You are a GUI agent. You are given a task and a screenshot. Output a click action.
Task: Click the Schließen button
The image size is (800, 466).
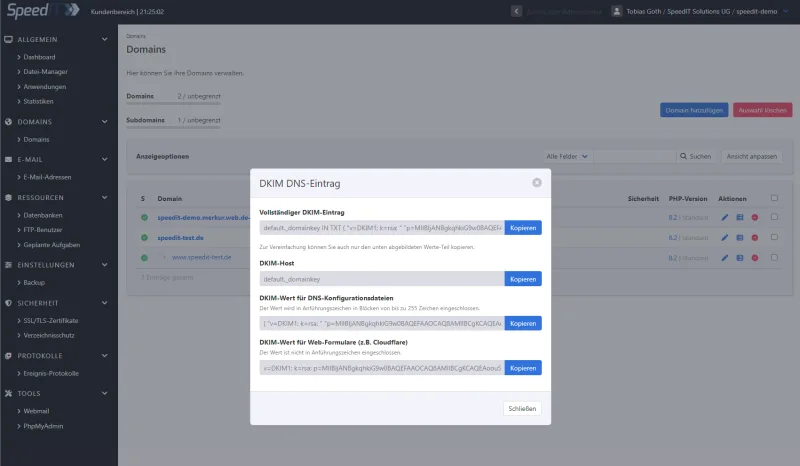[x=522, y=408]
